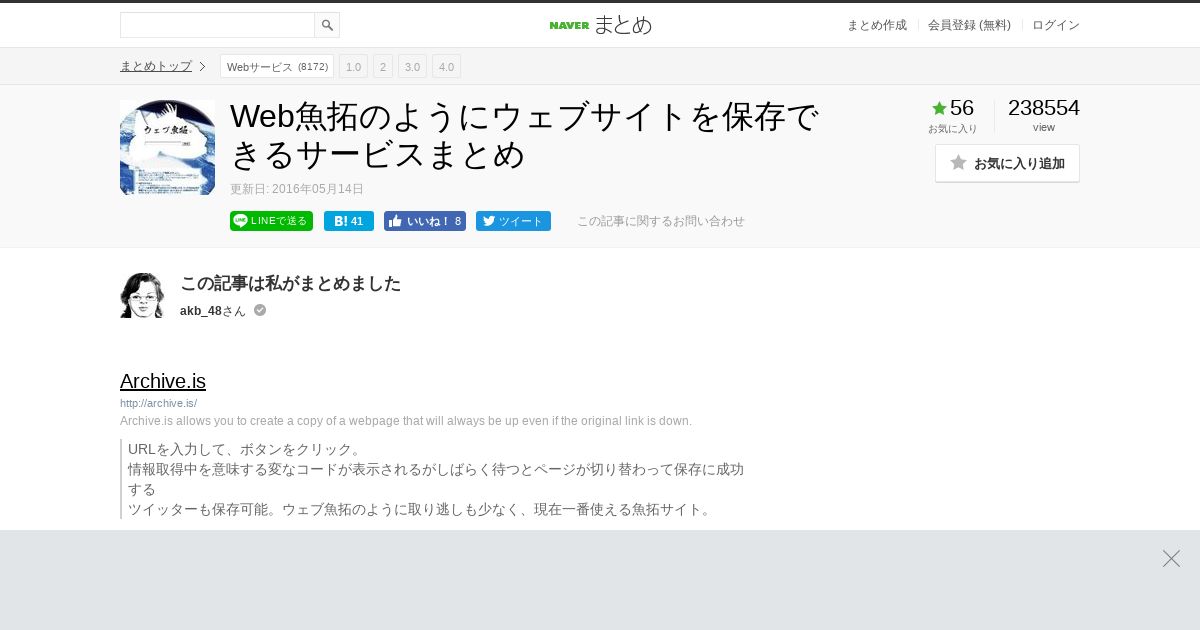Open the http://archive.is/ URL
Viewport: 1200px width, 630px height.
point(158,403)
